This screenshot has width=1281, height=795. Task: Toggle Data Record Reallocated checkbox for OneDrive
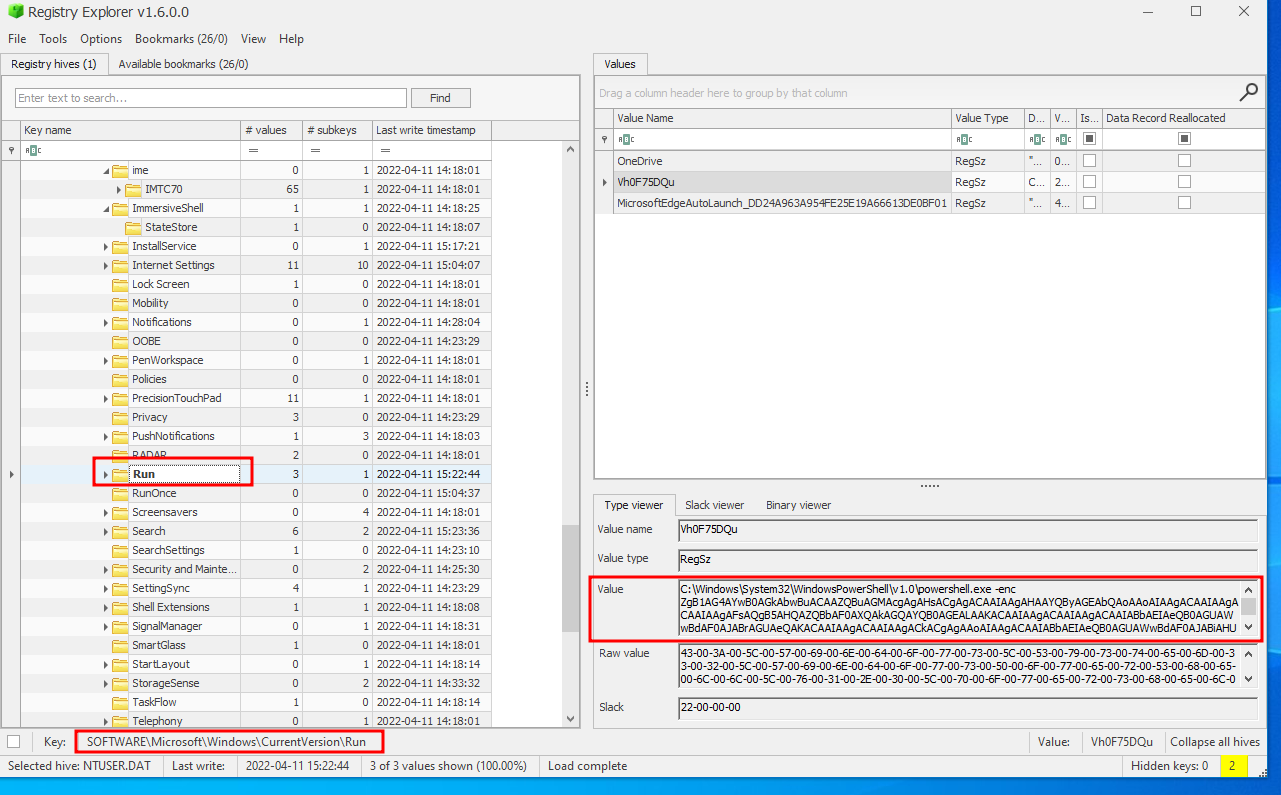point(1184,161)
